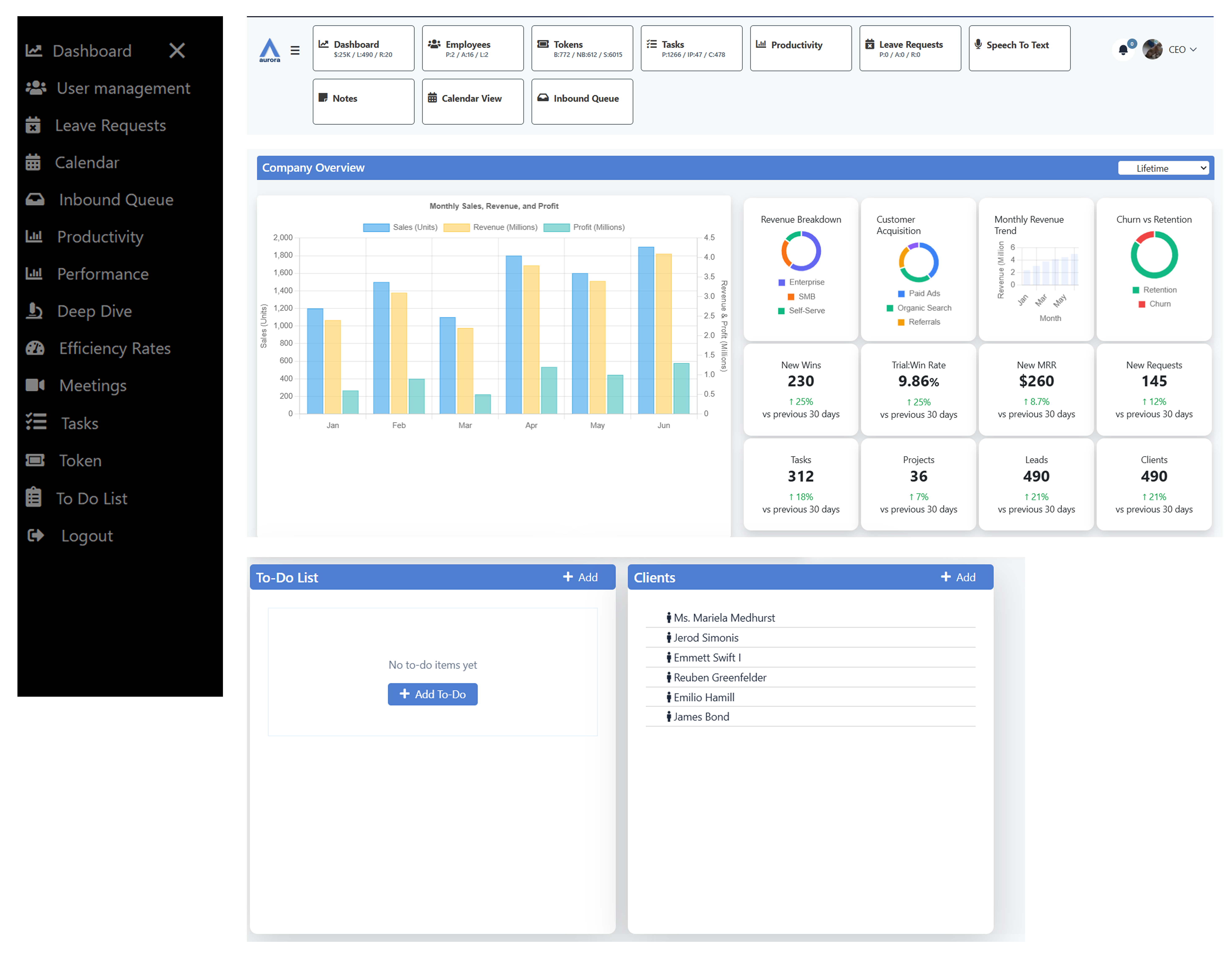Image resolution: width=1232 pixels, height=958 pixels.
Task: Open the Employees top card
Action: 473,48
